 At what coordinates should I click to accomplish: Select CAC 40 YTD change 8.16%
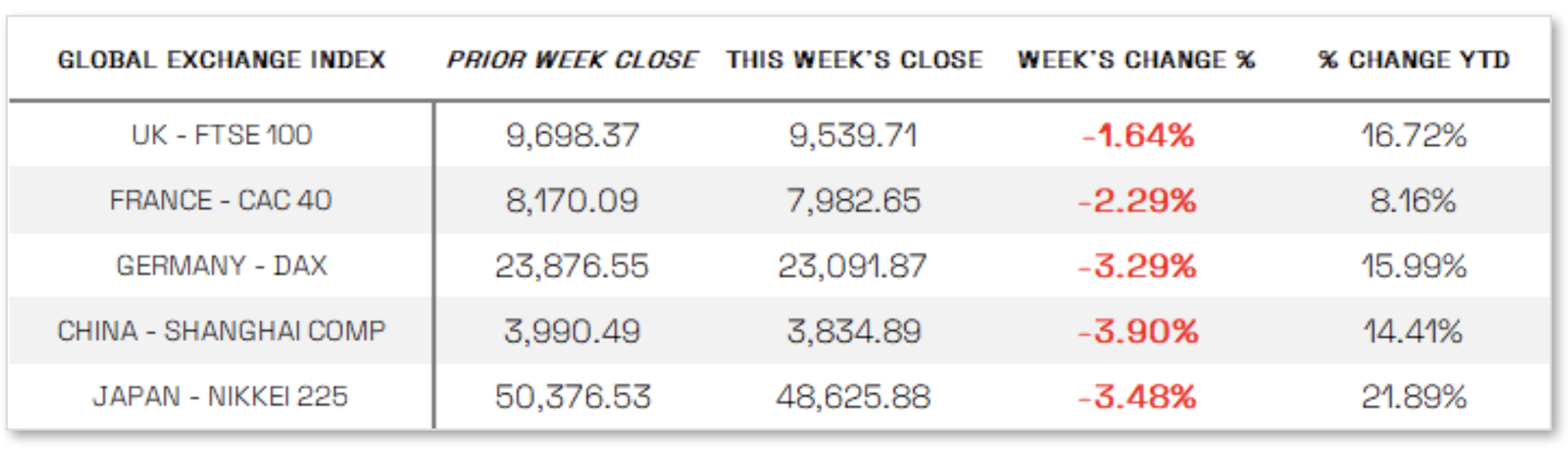(x=1413, y=200)
